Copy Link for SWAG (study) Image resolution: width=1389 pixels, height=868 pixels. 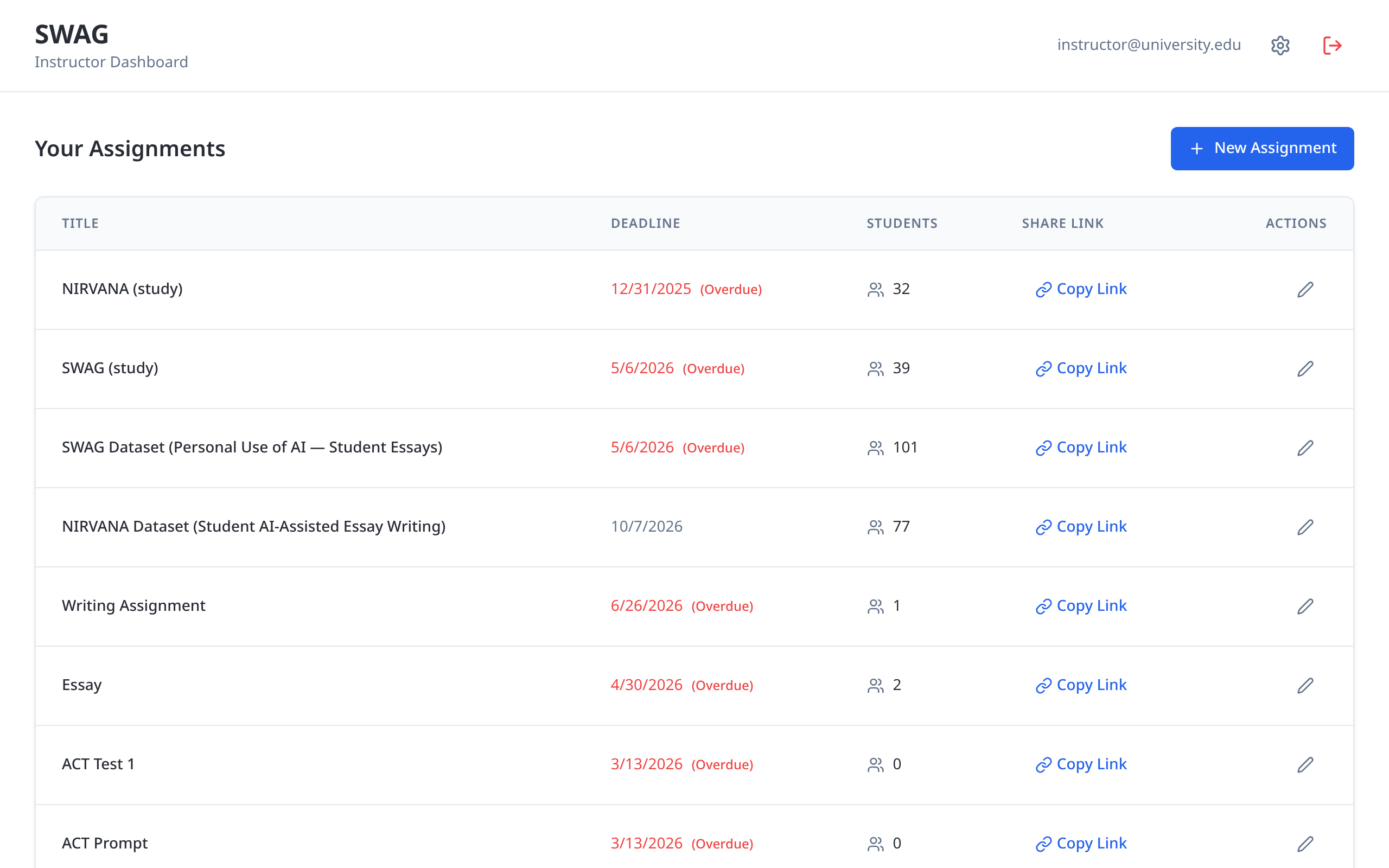[x=1081, y=368]
